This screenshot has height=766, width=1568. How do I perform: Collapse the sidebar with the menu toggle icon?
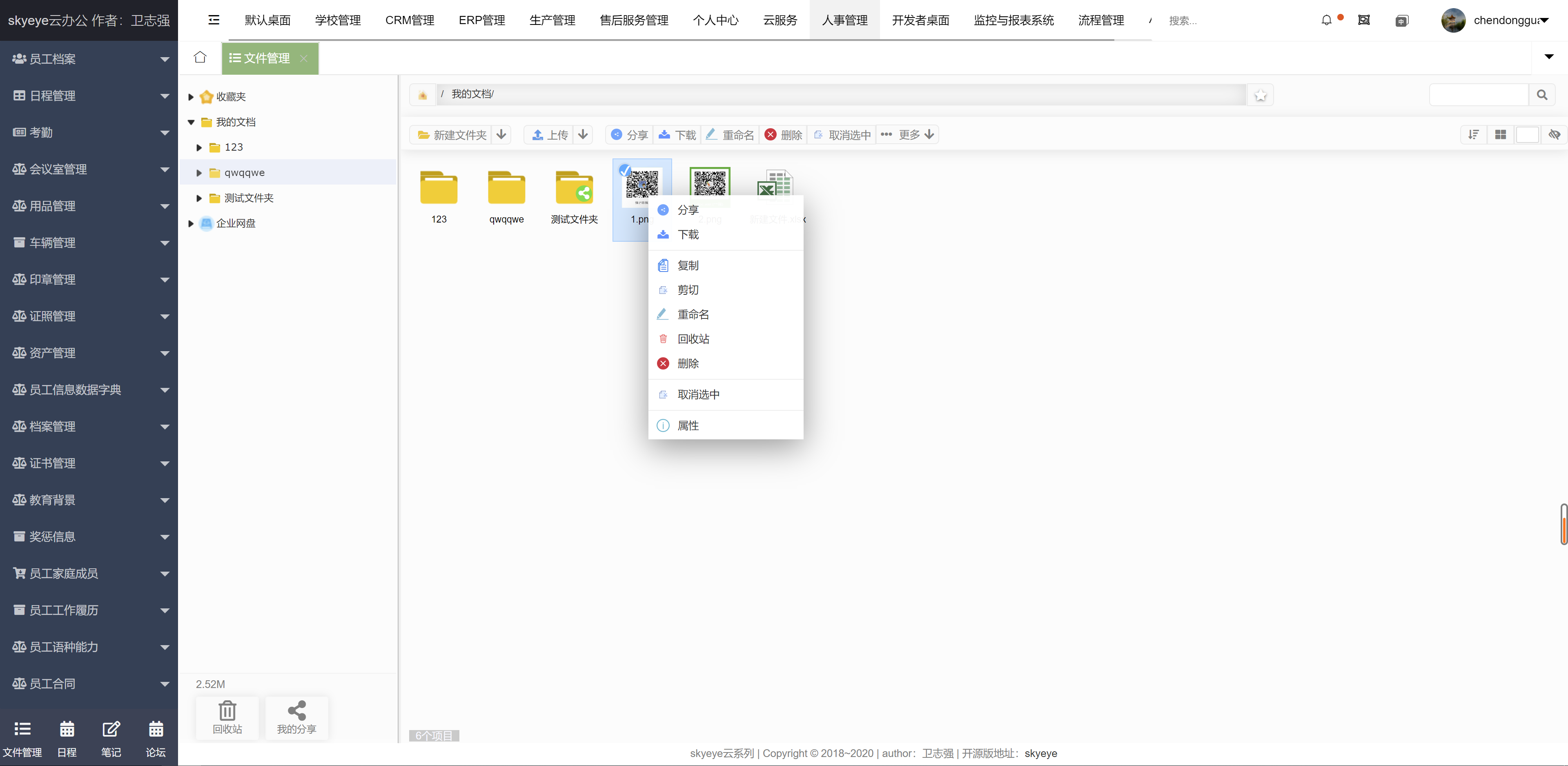(x=214, y=20)
